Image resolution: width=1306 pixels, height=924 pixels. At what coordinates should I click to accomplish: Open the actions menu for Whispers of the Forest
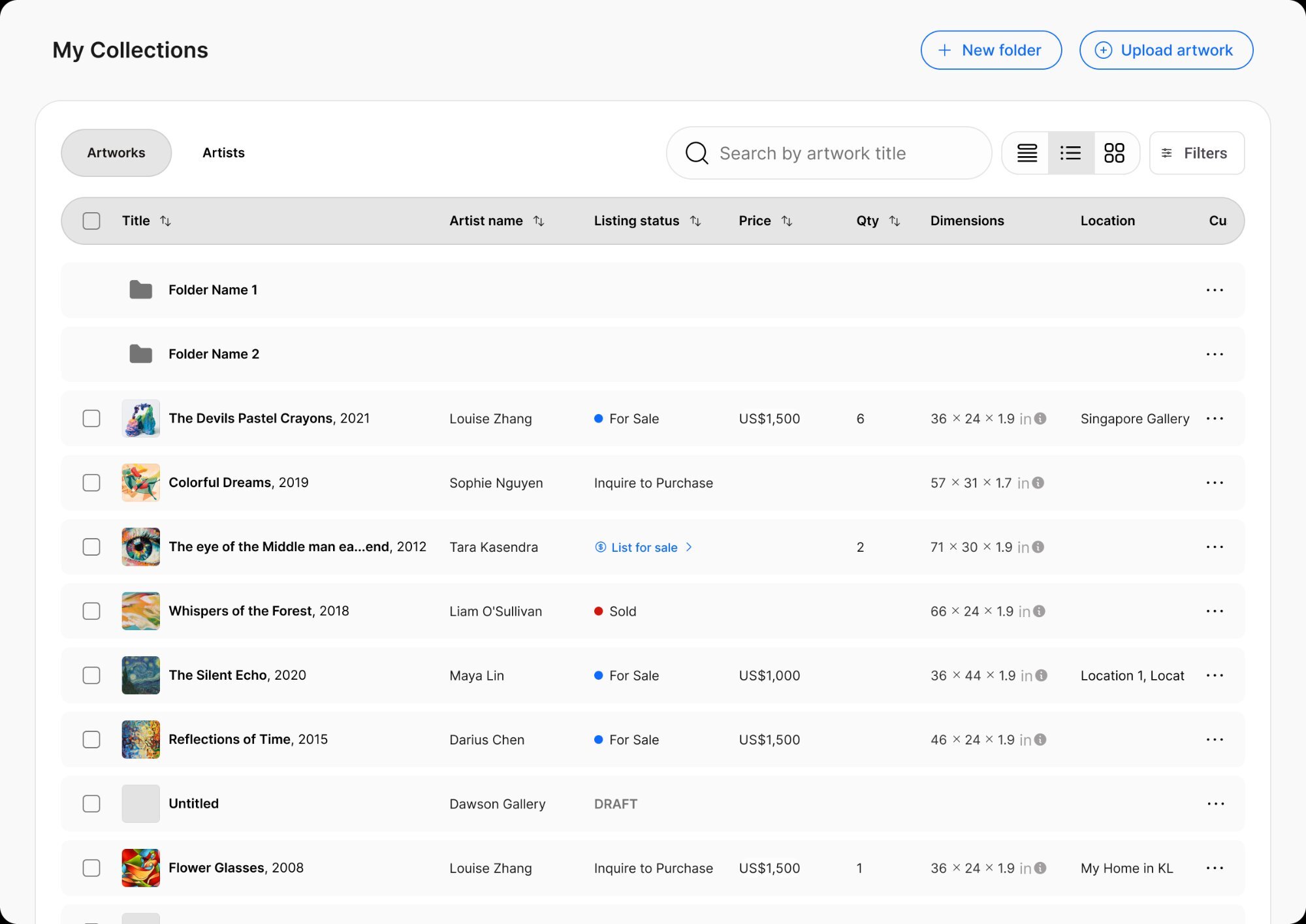(1214, 611)
